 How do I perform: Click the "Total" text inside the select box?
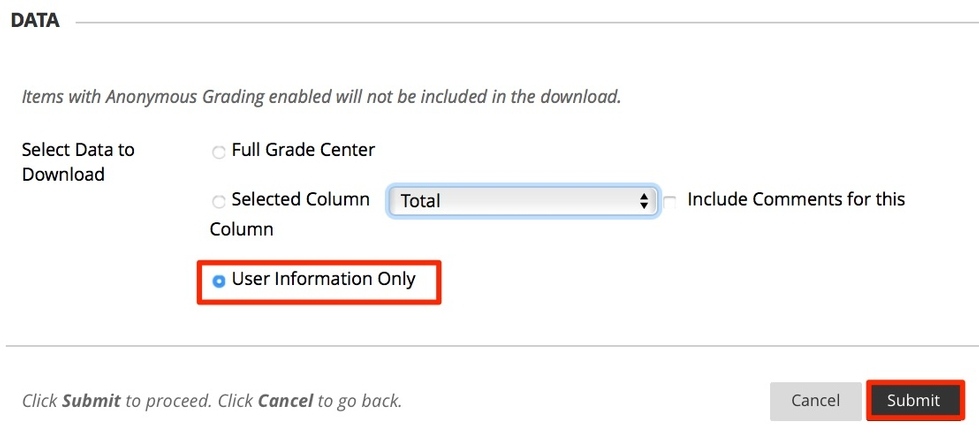coord(421,201)
